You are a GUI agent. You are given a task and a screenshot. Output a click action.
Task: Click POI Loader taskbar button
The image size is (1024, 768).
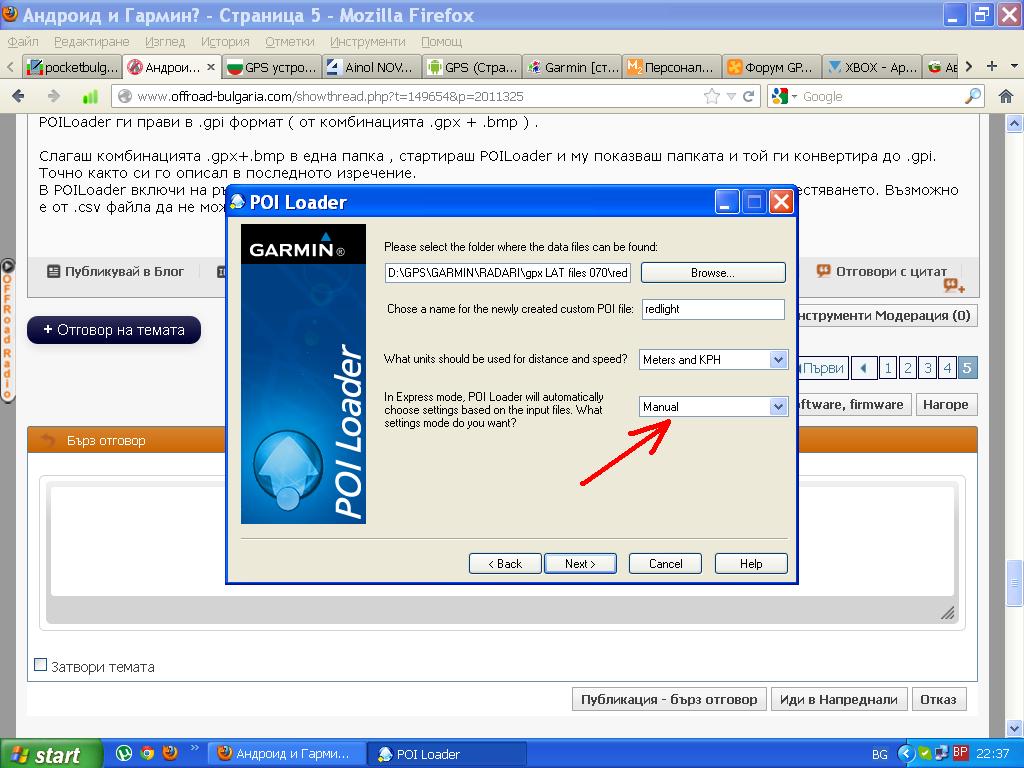[x=447, y=754]
